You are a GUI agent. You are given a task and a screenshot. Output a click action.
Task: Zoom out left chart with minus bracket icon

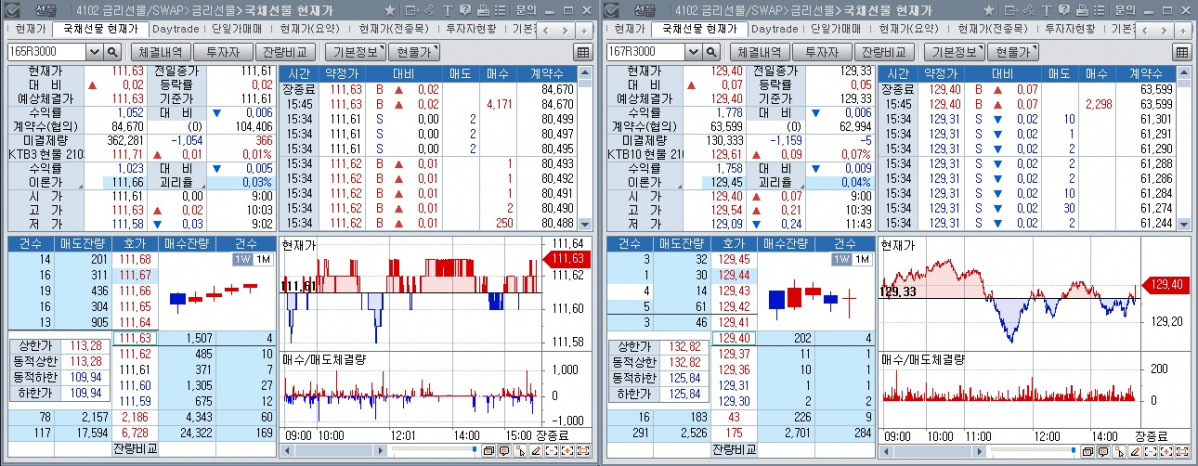point(552,451)
